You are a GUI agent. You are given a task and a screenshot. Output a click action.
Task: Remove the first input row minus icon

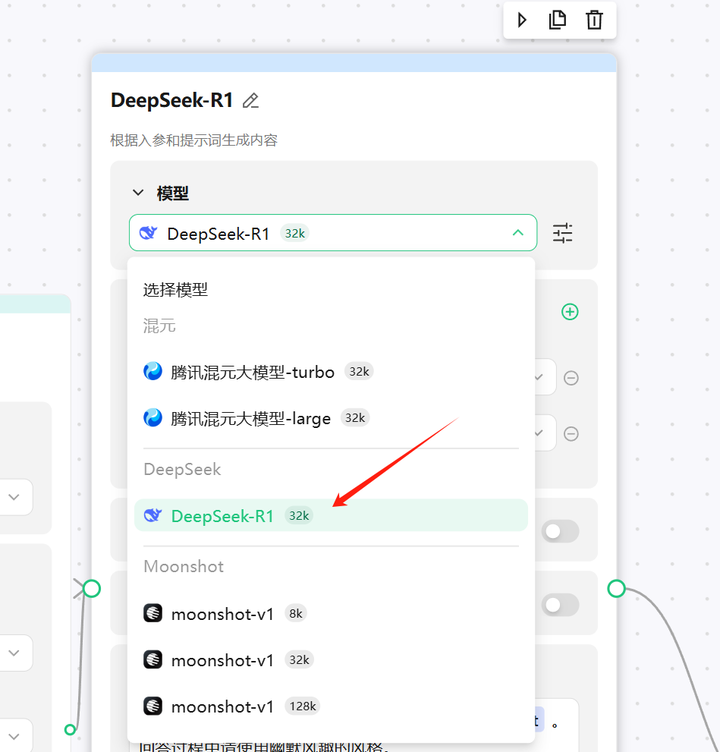[x=571, y=378]
